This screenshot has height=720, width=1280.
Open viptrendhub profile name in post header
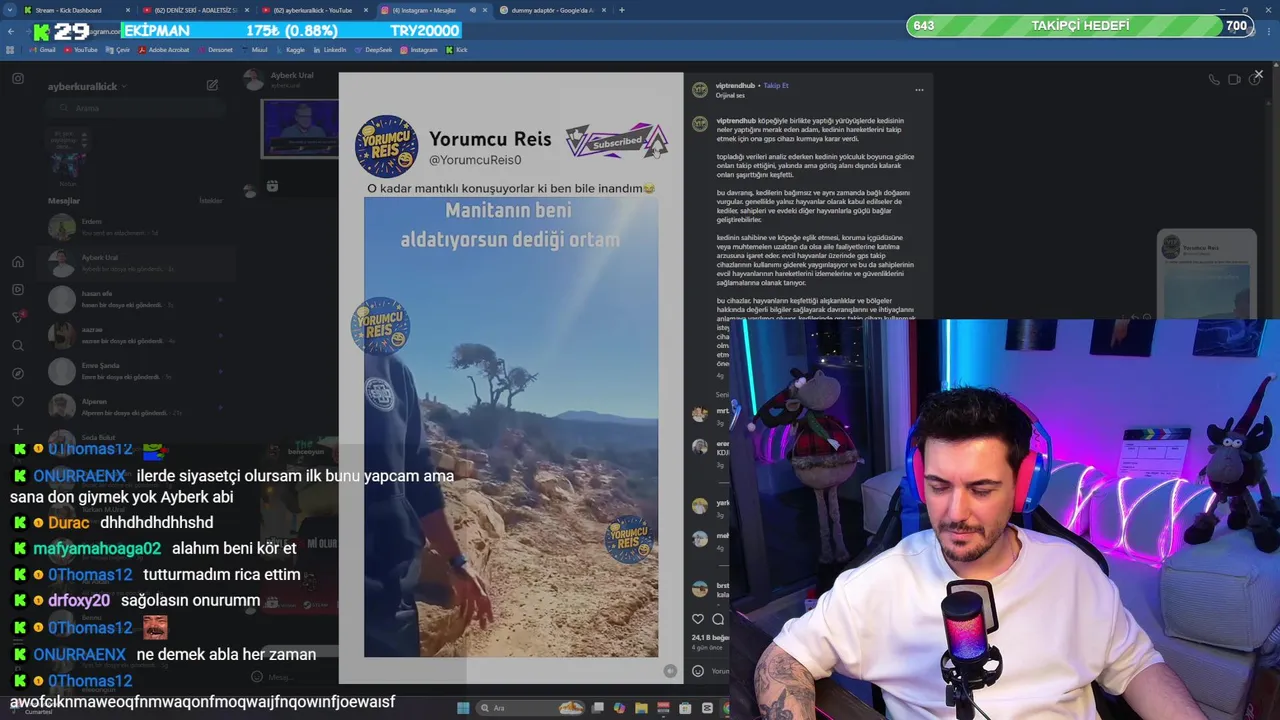tap(735, 86)
